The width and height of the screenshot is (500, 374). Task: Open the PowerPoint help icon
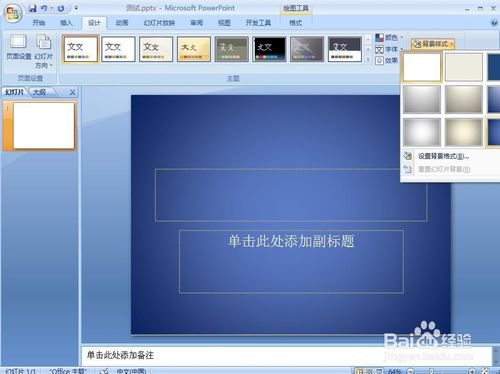tap(494, 23)
